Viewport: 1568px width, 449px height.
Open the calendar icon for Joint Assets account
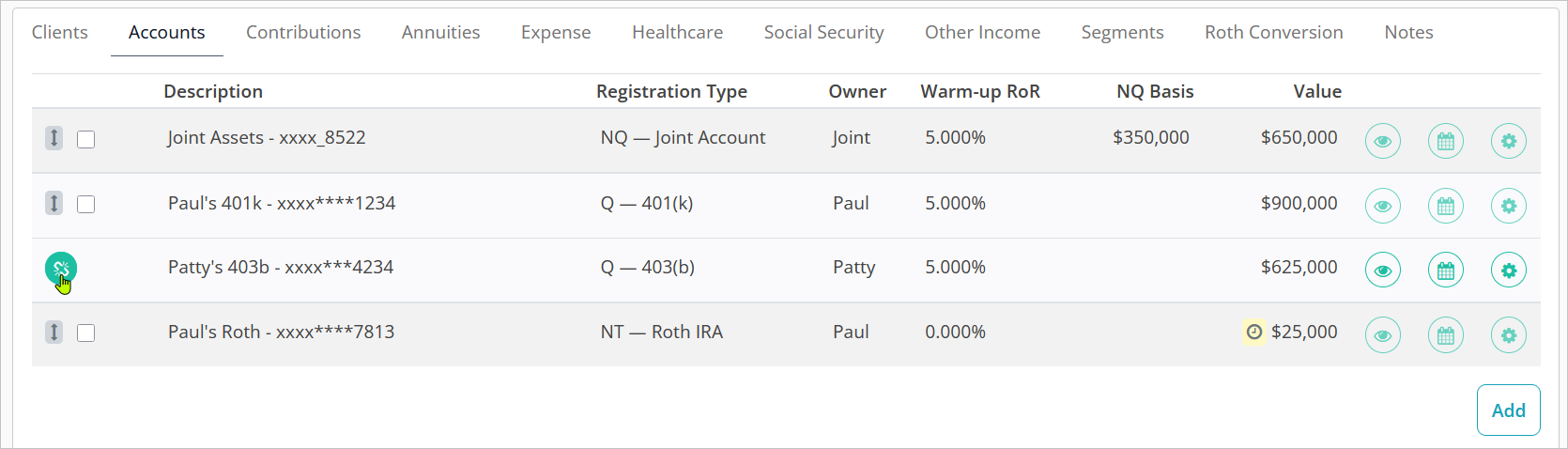(1445, 142)
